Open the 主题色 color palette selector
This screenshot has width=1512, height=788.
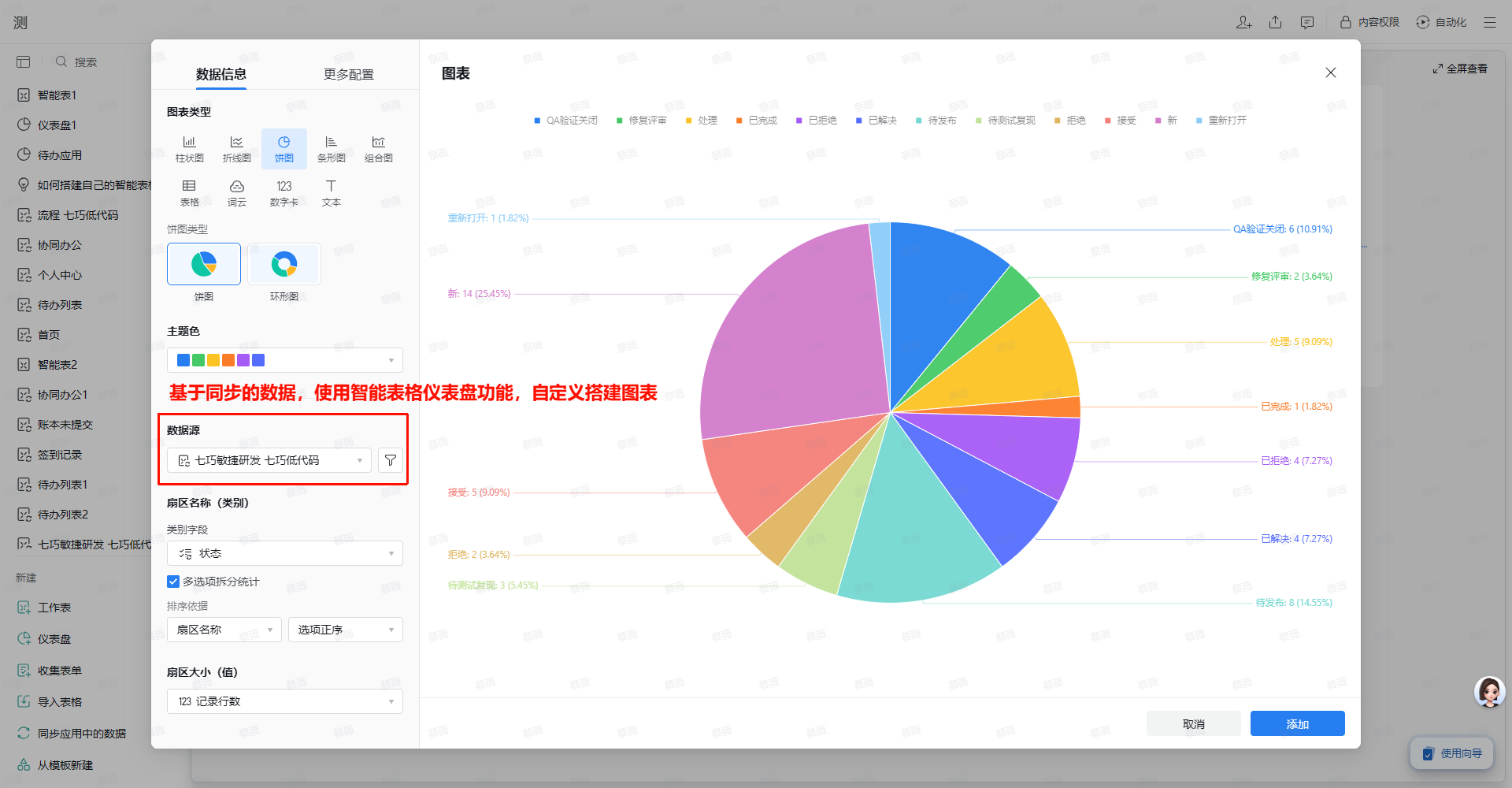[284, 360]
